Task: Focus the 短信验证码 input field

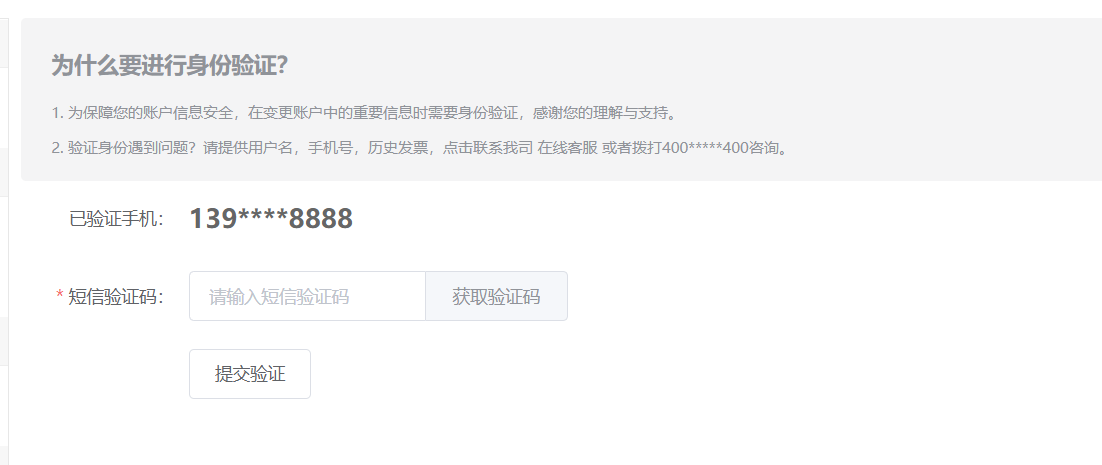Action: point(307,296)
